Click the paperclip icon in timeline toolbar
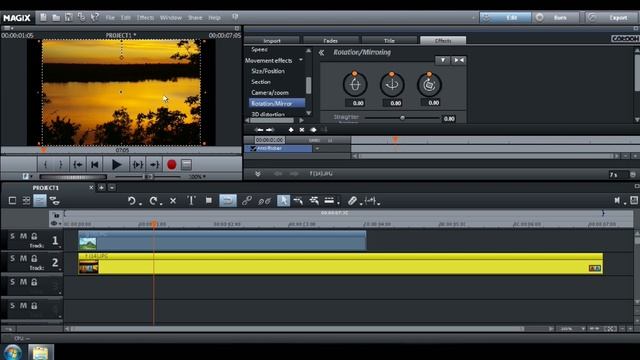The image size is (640, 360). coord(352,200)
